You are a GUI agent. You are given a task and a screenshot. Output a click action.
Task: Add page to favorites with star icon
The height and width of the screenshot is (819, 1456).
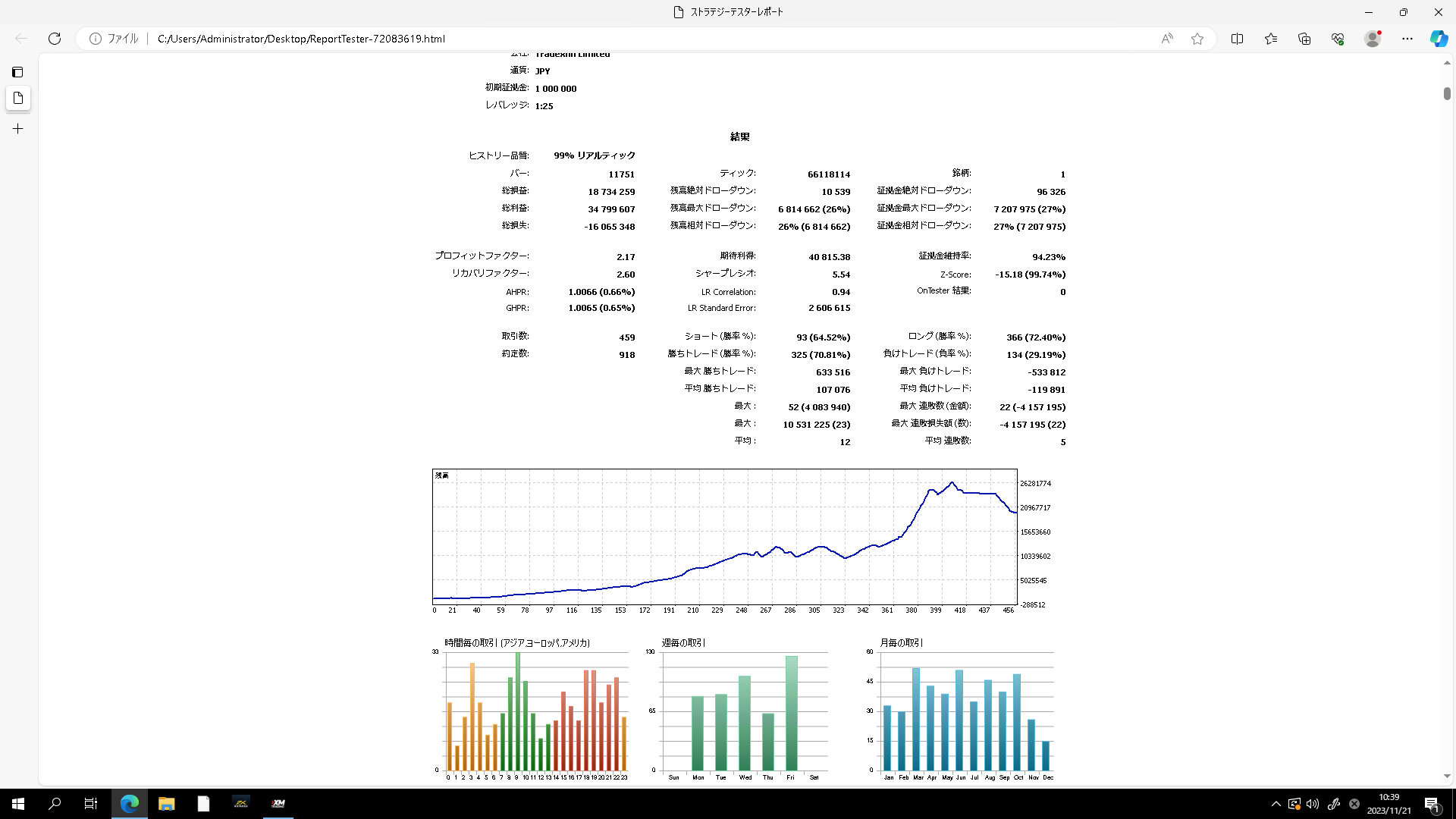[1197, 39]
